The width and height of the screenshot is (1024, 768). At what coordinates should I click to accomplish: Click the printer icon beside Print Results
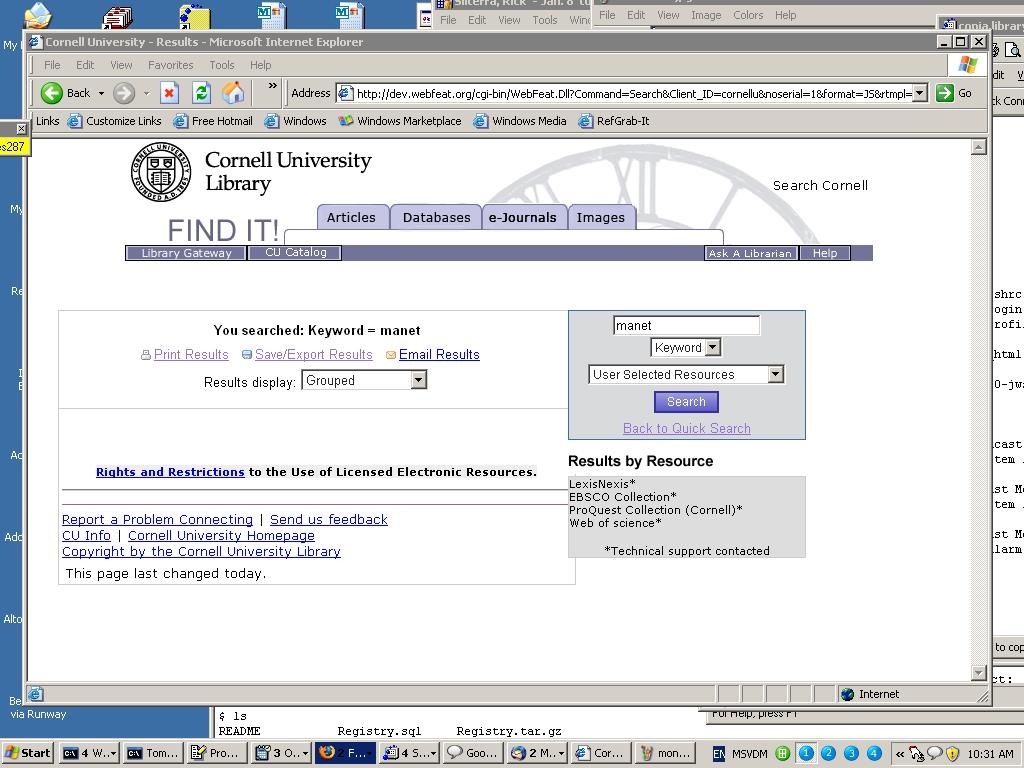[x=146, y=355]
